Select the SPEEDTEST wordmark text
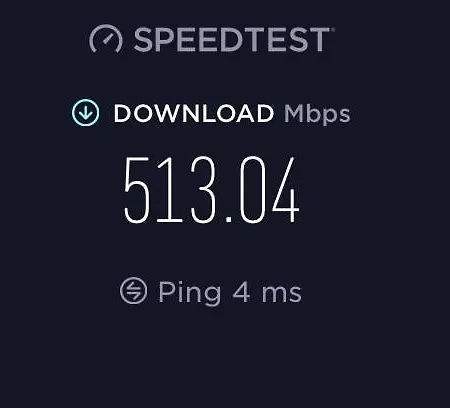Viewport: 450px width, 408px height. (231, 40)
